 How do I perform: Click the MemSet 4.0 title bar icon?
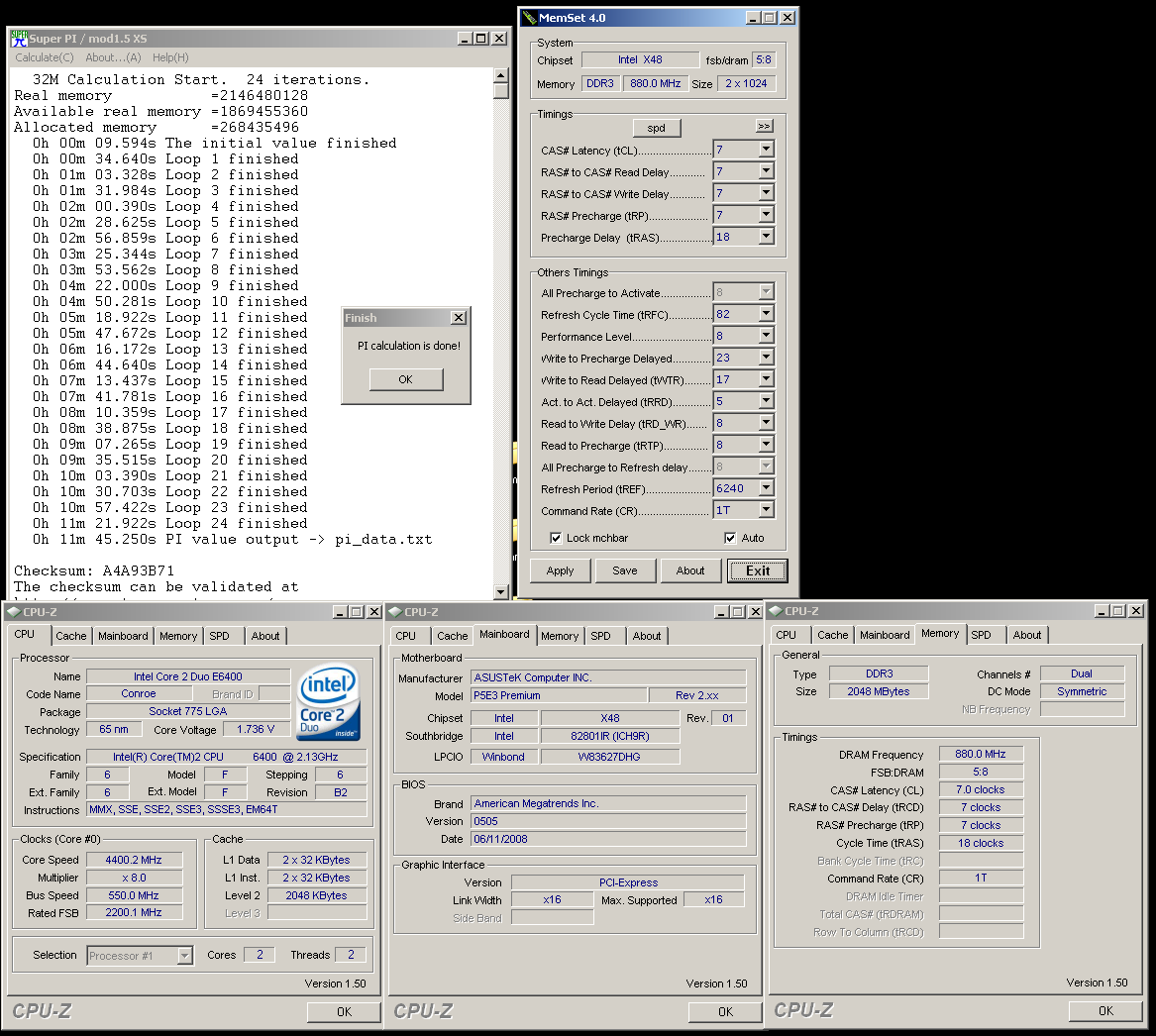click(x=529, y=18)
